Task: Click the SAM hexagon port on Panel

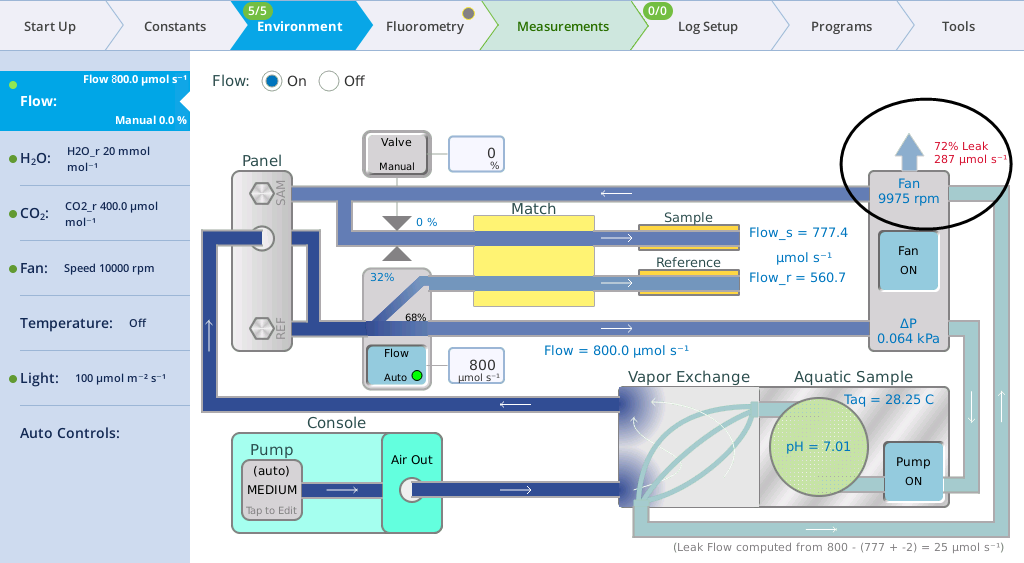Action: (x=262, y=191)
